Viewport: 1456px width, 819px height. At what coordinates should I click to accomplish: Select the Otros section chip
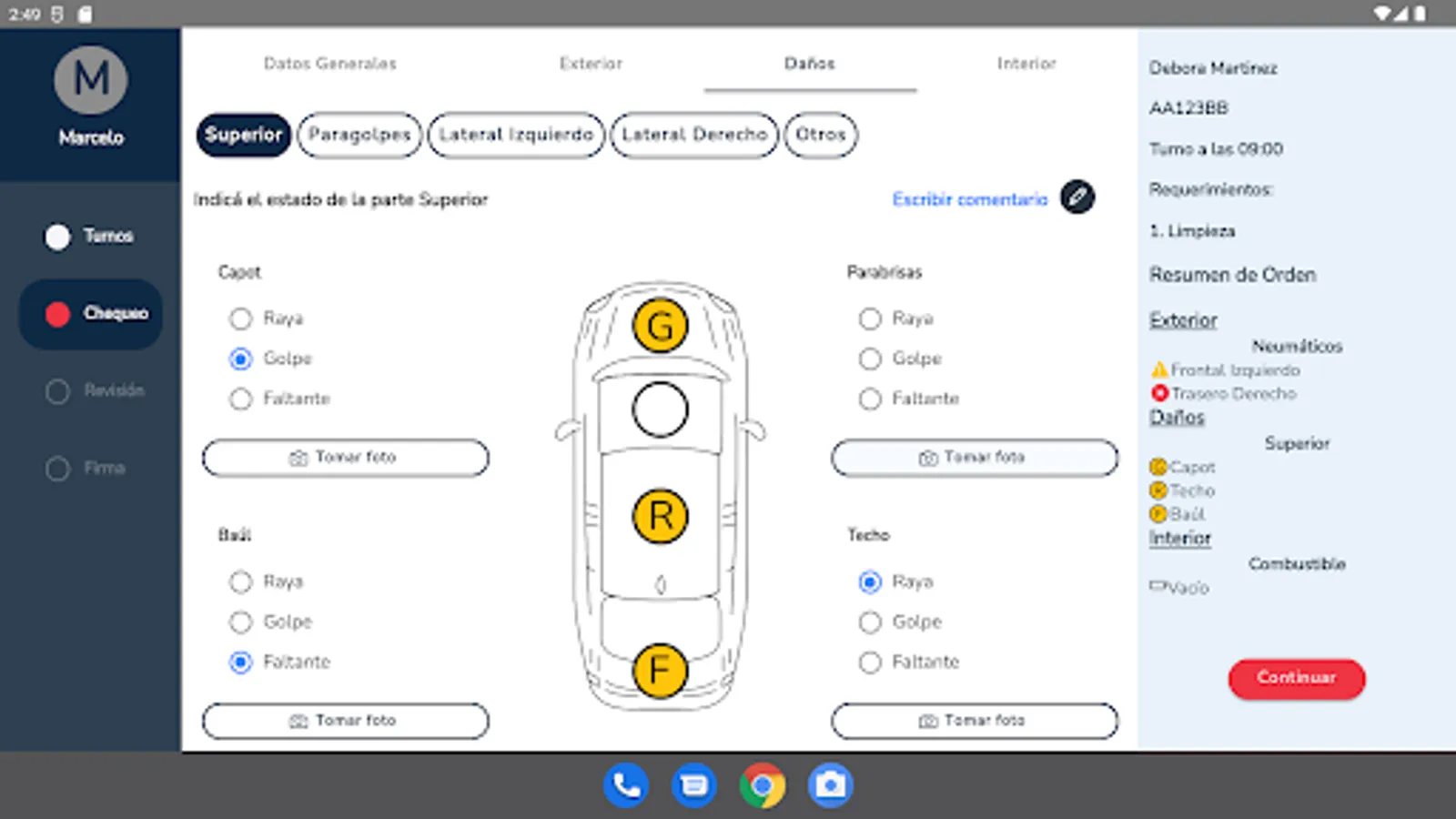coord(821,135)
